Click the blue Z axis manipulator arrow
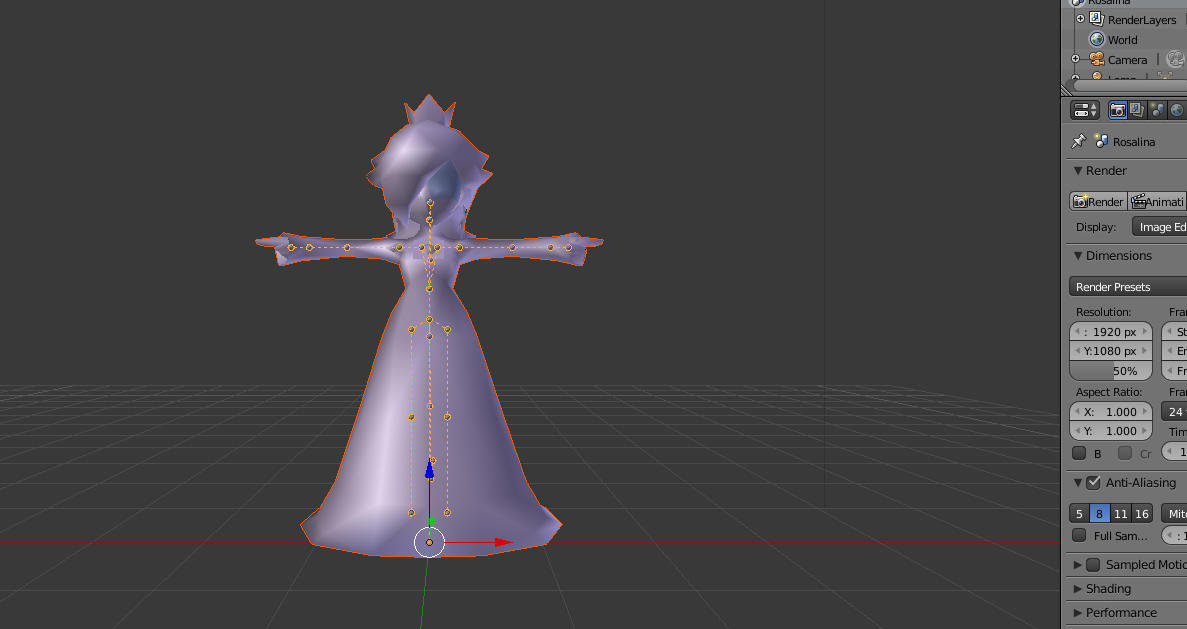Viewport: 1187px width, 629px height. (x=429, y=471)
